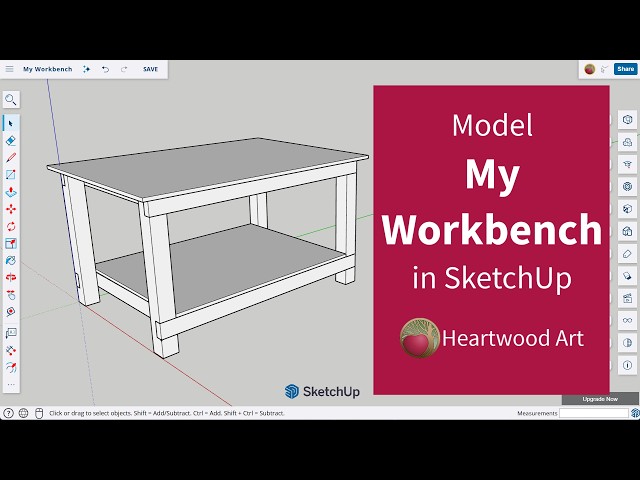Click the sparkle icon beside the title
Image resolution: width=640 pixels, height=480 pixels.
click(x=86, y=69)
